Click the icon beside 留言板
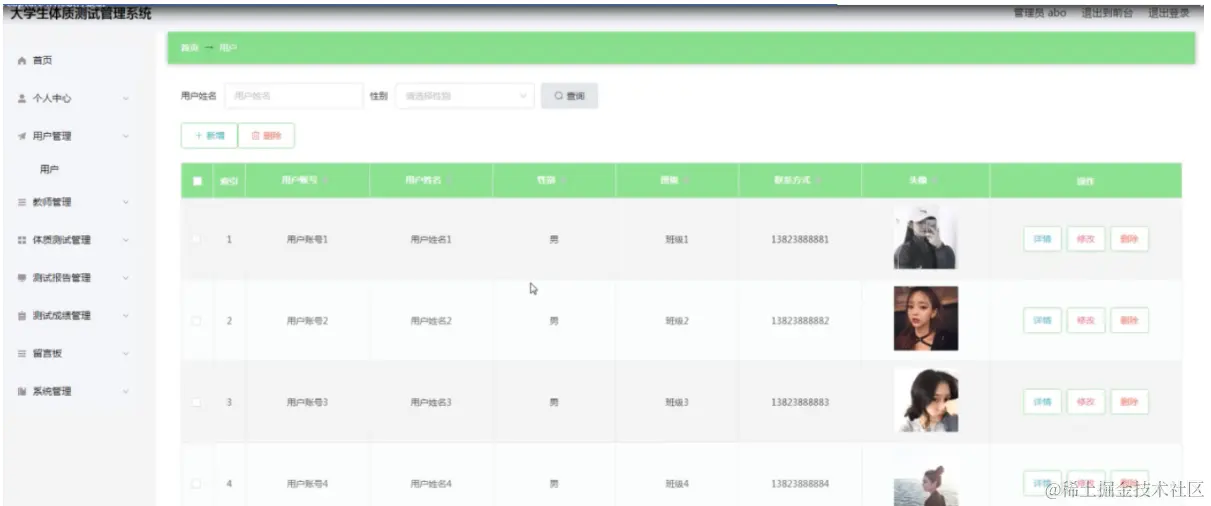 [x=22, y=354]
